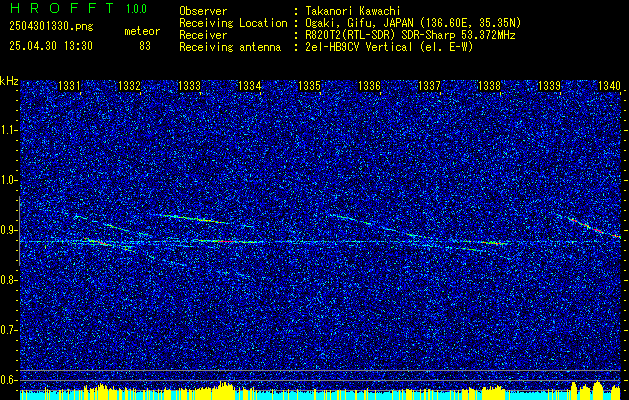Click the 1338 time marker
This screenshot has width=629, height=400.
point(489,85)
